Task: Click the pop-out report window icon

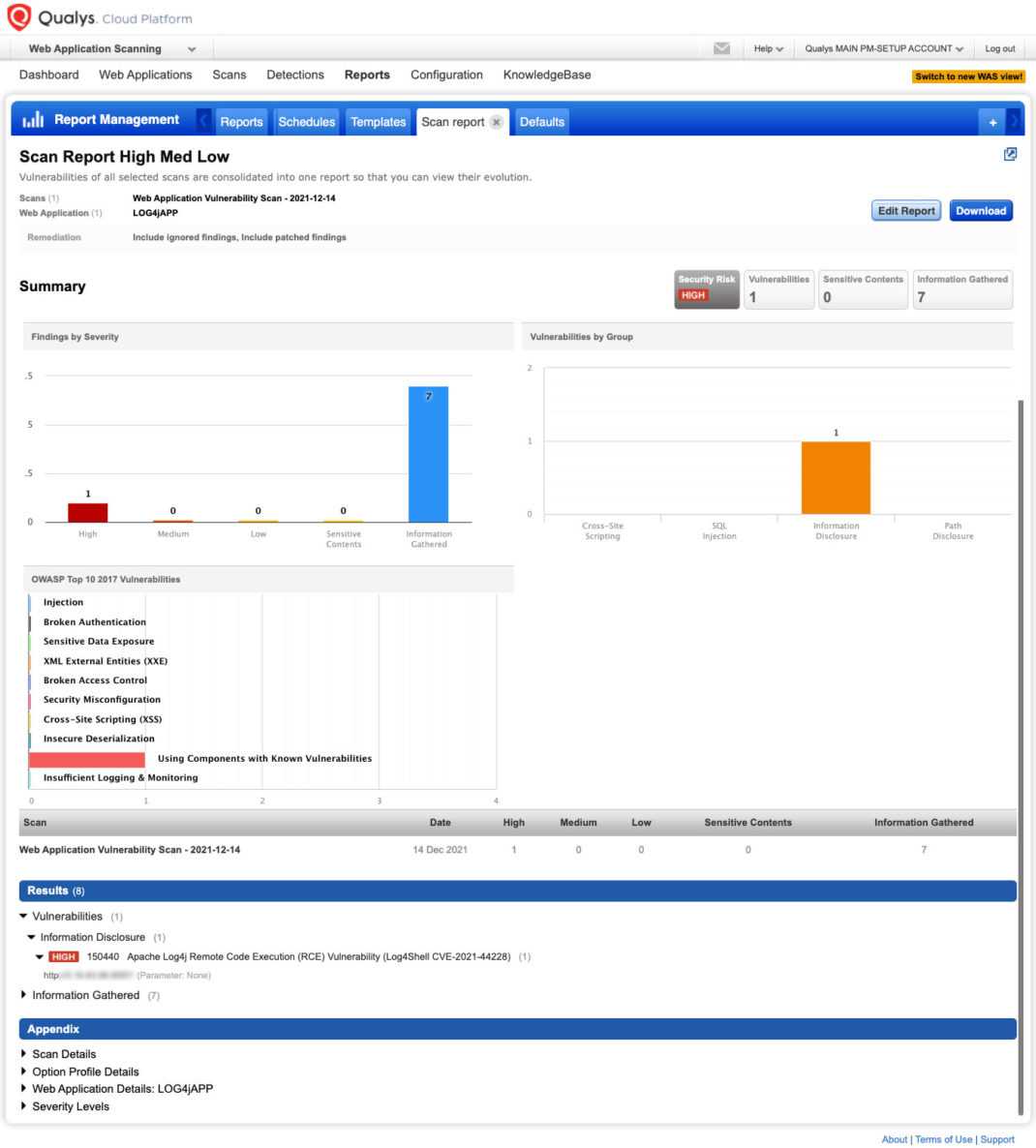Action: pyautogui.click(x=1010, y=154)
